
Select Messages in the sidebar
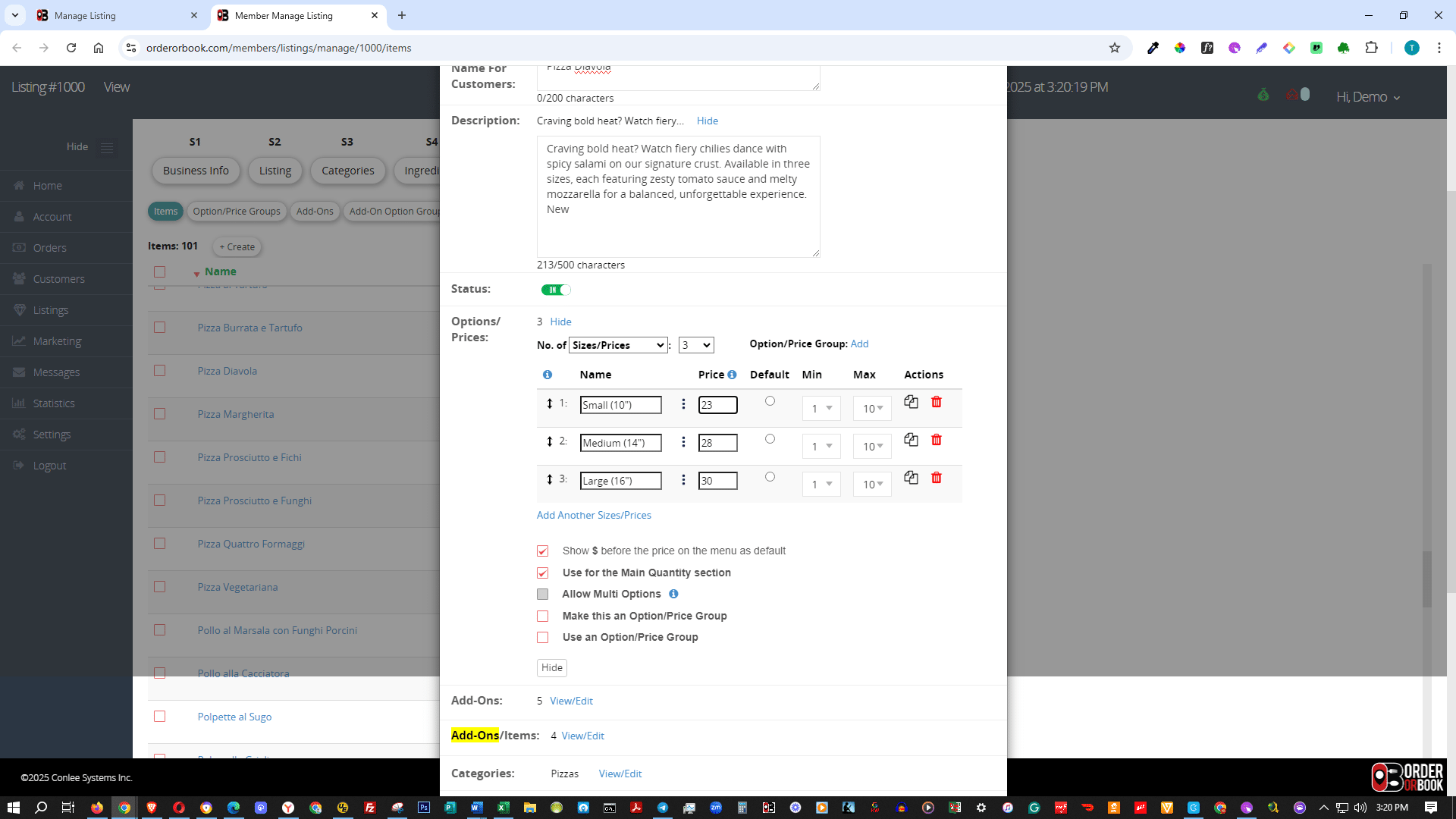pos(56,372)
